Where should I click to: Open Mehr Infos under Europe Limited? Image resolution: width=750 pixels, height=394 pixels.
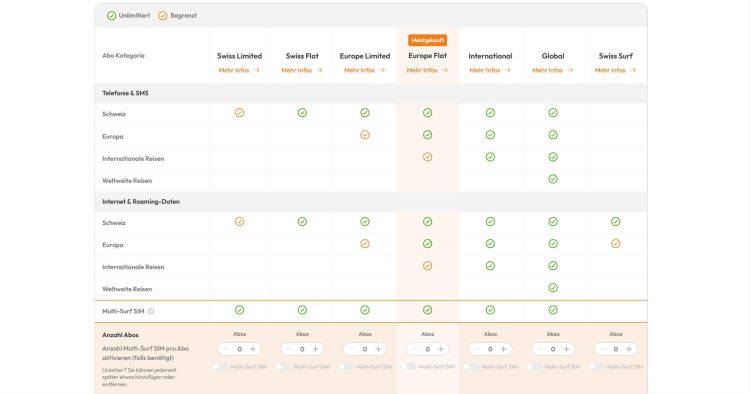[364, 70]
